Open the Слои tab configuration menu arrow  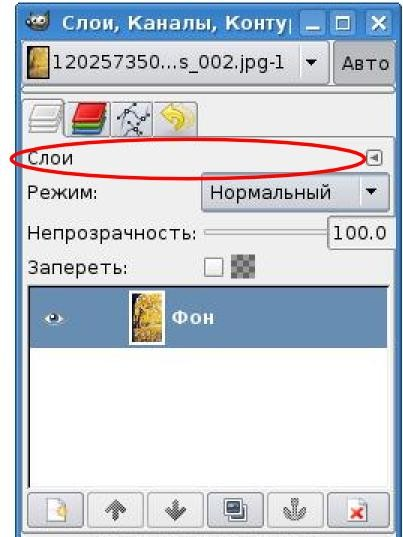[x=374, y=158]
